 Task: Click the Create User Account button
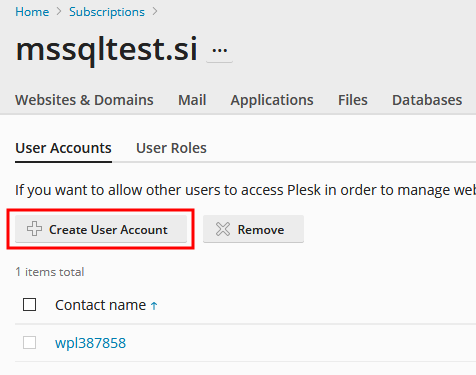pos(101,229)
